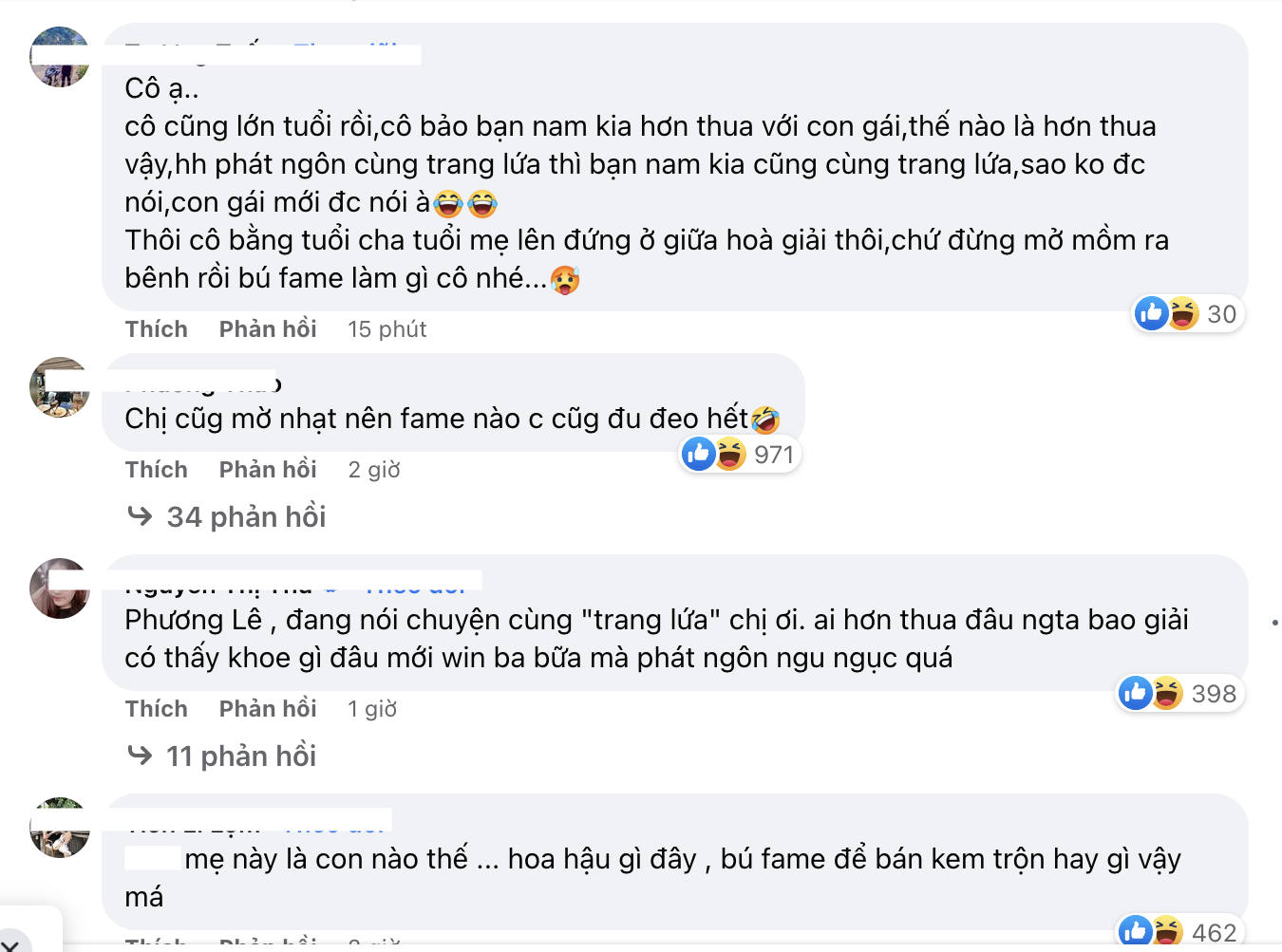Click the haha reaction icon near count 462
Screen dimensions: 1282x952
click(x=1166, y=929)
